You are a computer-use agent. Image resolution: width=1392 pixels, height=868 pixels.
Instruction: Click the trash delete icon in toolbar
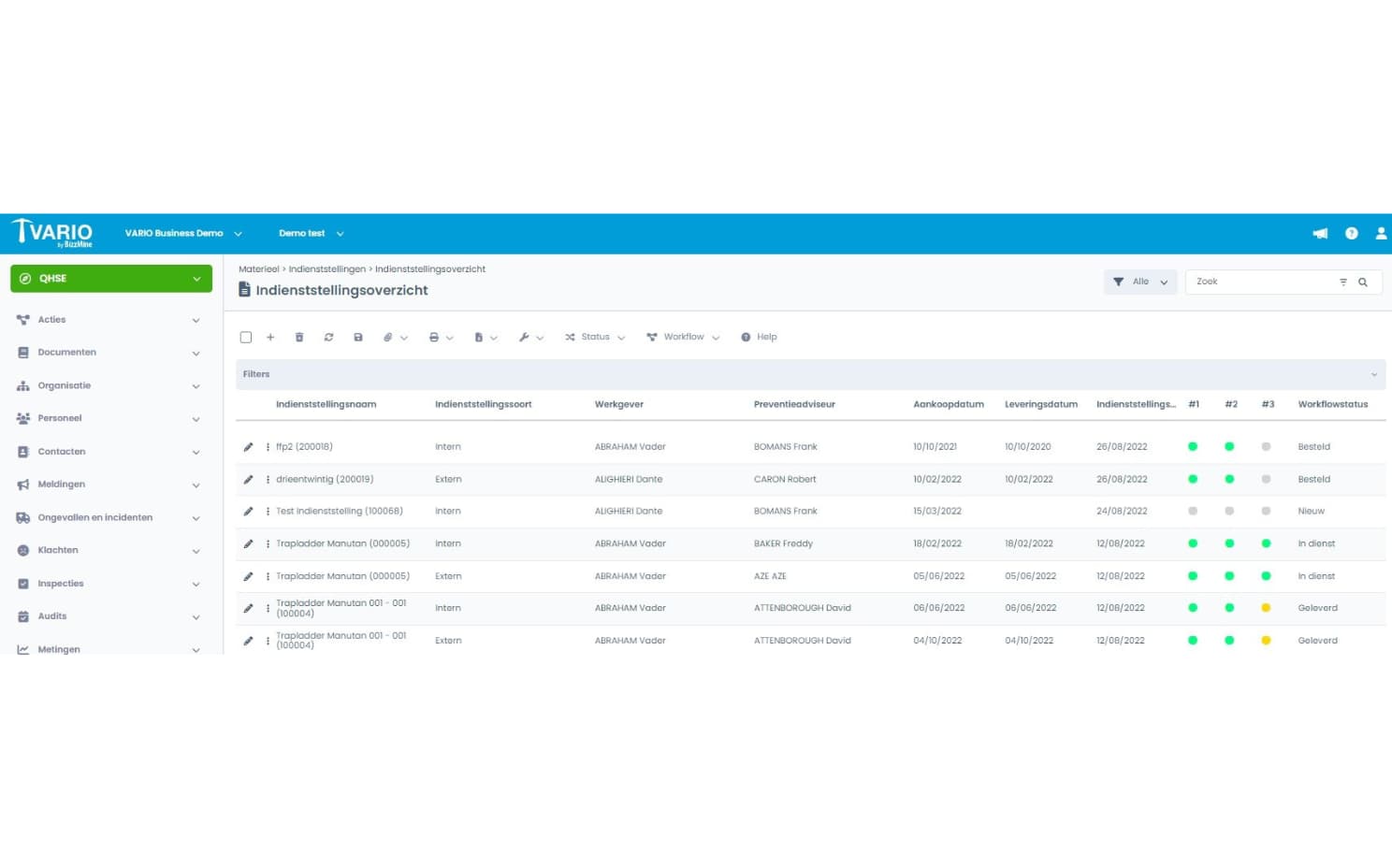click(299, 338)
